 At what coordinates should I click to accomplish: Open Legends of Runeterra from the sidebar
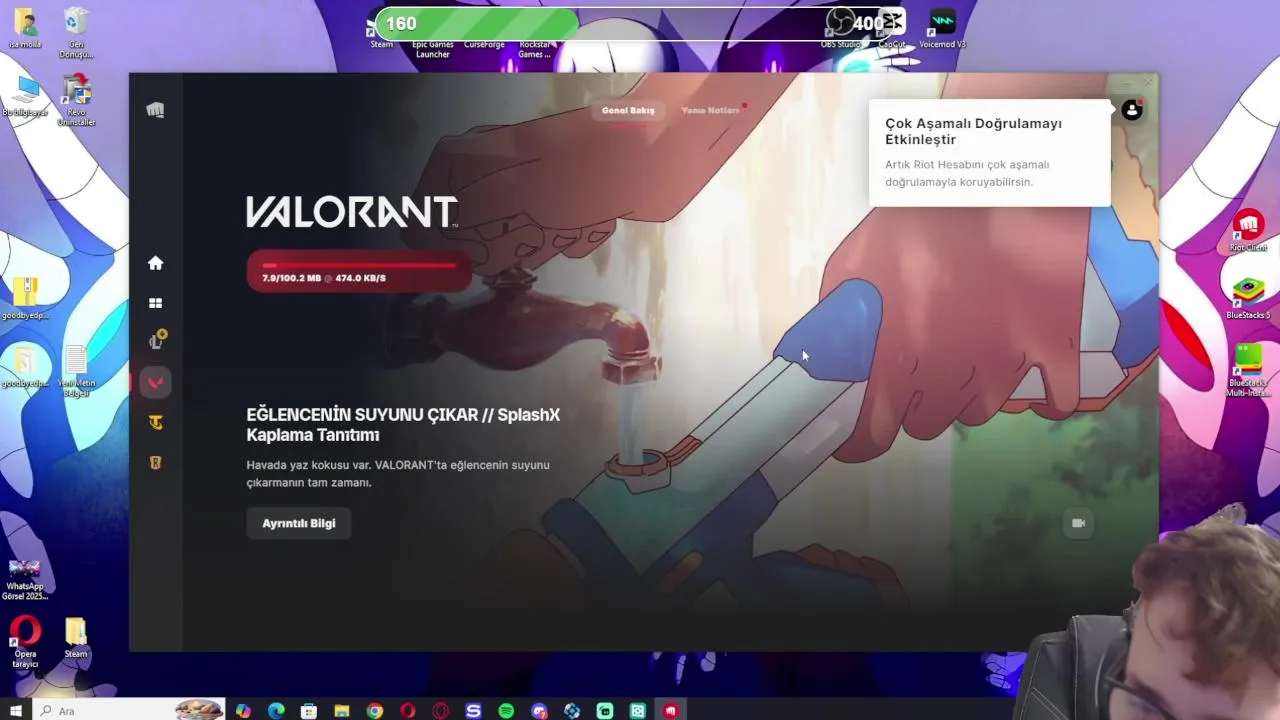pos(155,462)
